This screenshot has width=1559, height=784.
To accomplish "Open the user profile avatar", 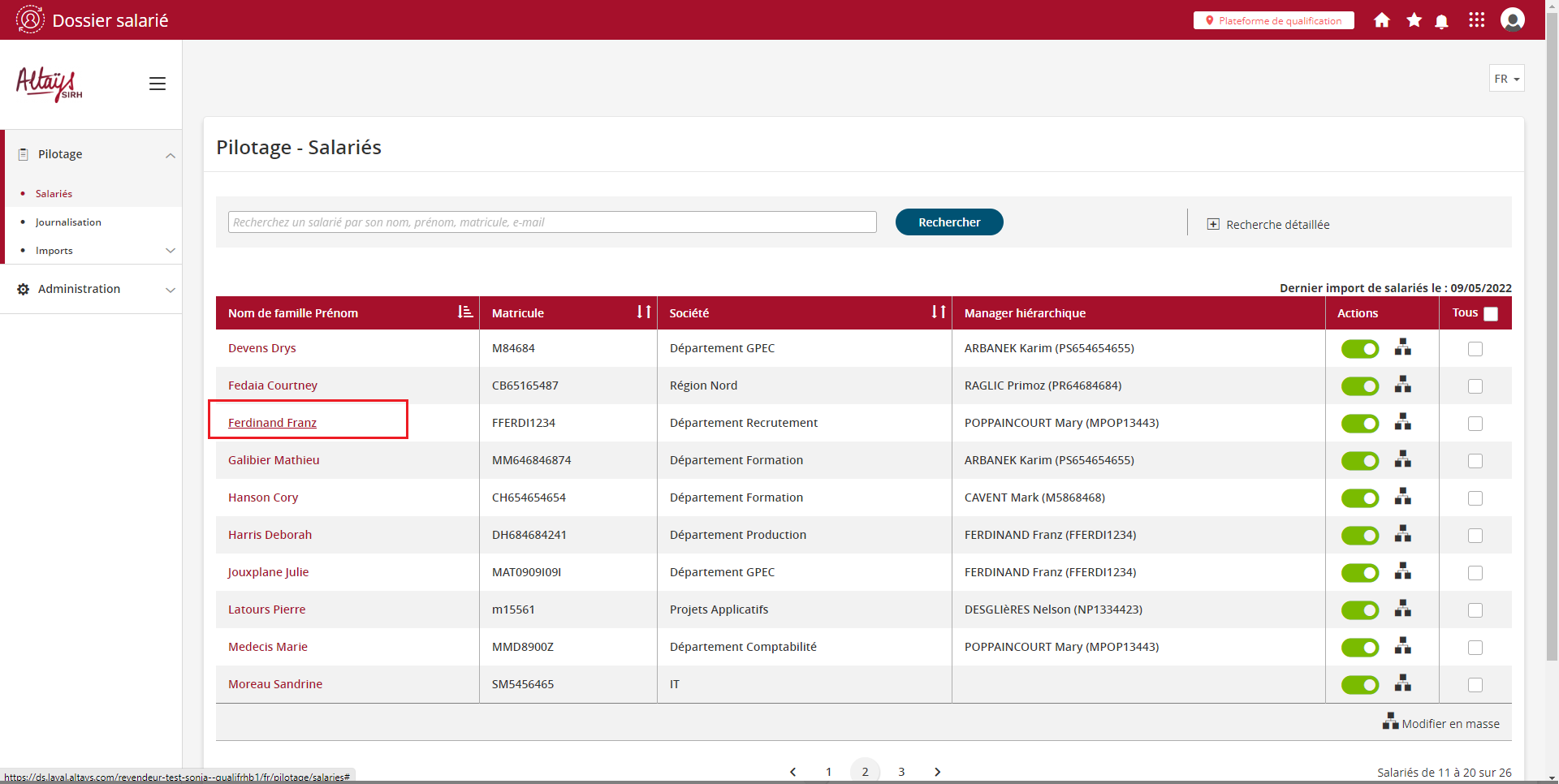I will (x=1512, y=20).
